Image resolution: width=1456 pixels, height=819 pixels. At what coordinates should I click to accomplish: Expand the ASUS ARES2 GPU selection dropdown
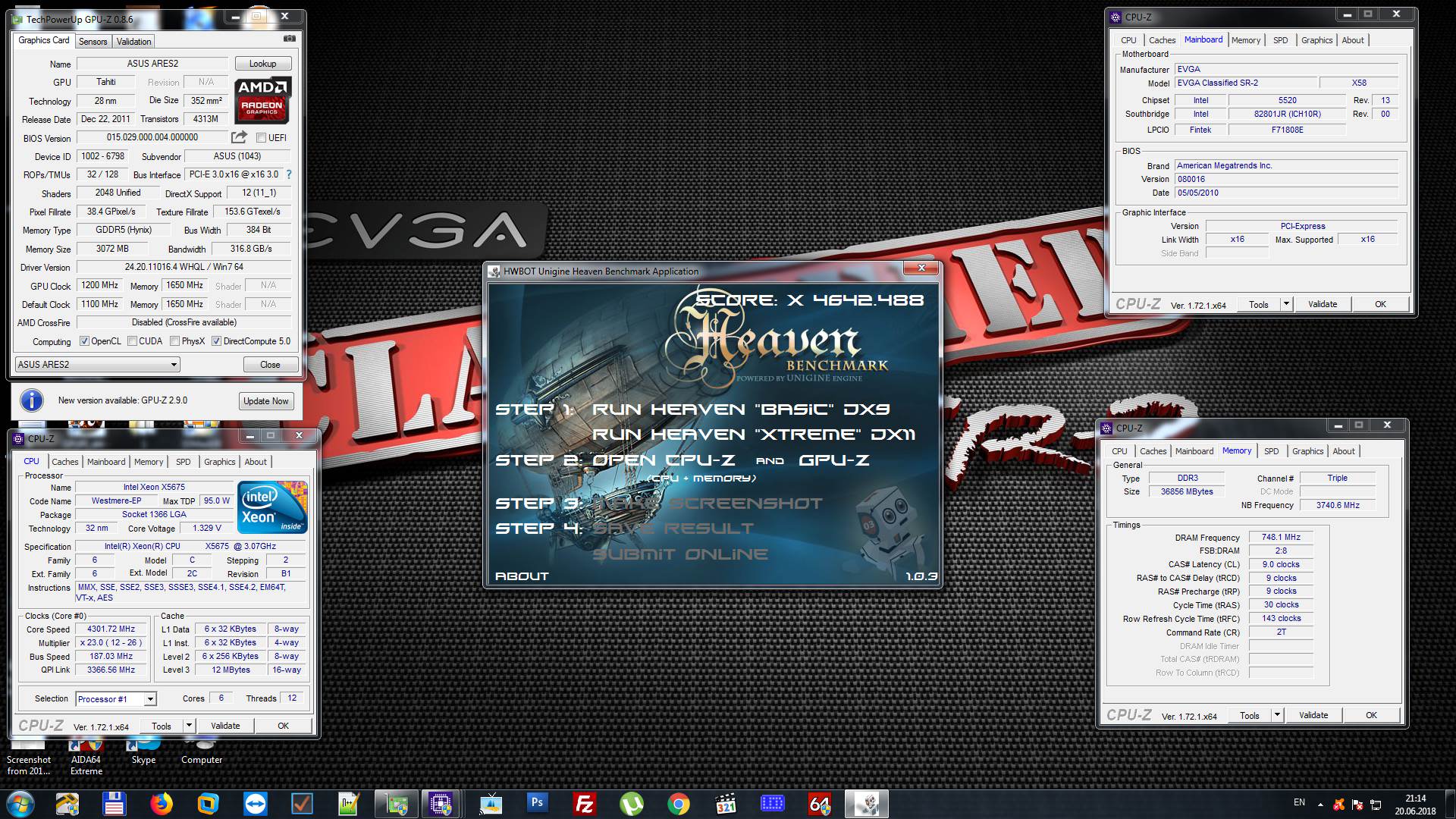(174, 365)
